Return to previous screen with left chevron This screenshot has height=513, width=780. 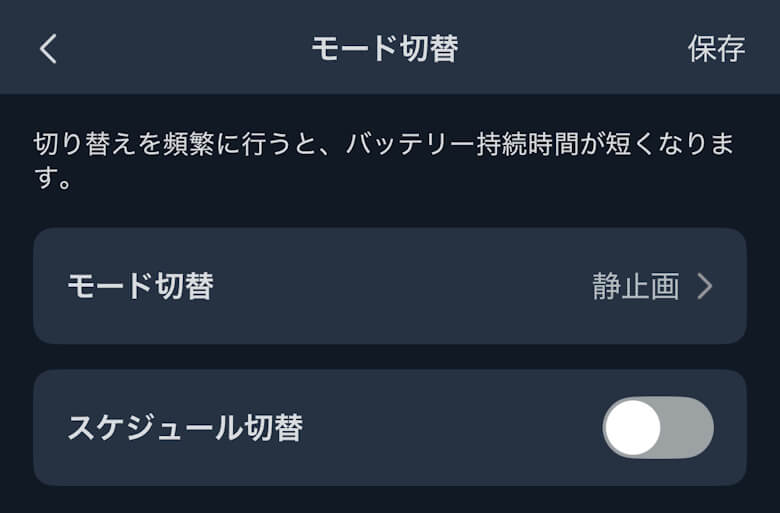[x=48, y=49]
